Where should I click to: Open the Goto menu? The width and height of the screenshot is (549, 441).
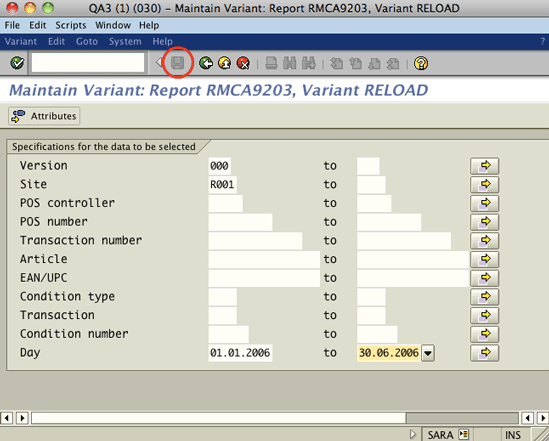86,41
